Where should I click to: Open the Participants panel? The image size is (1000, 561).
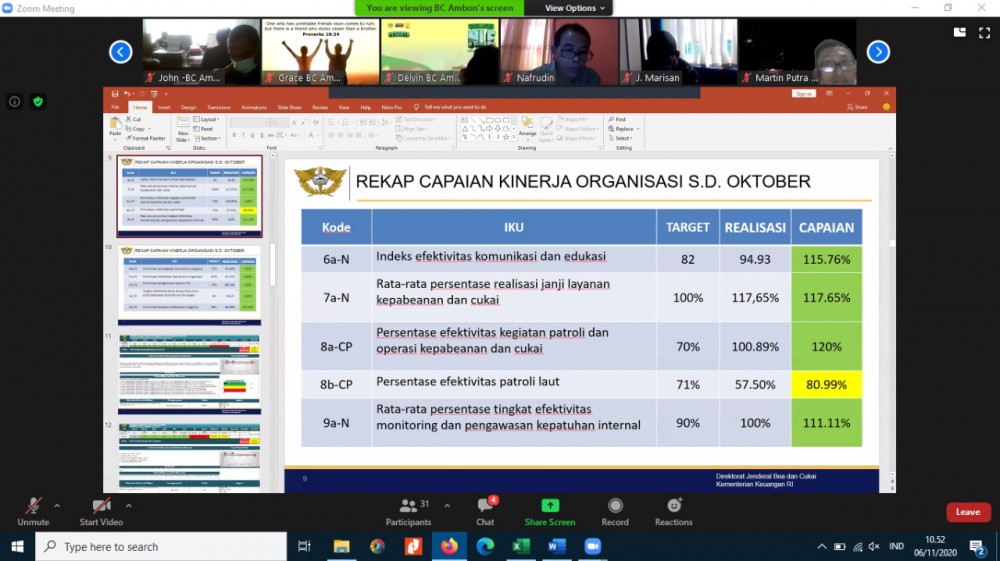click(x=408, y=510)
